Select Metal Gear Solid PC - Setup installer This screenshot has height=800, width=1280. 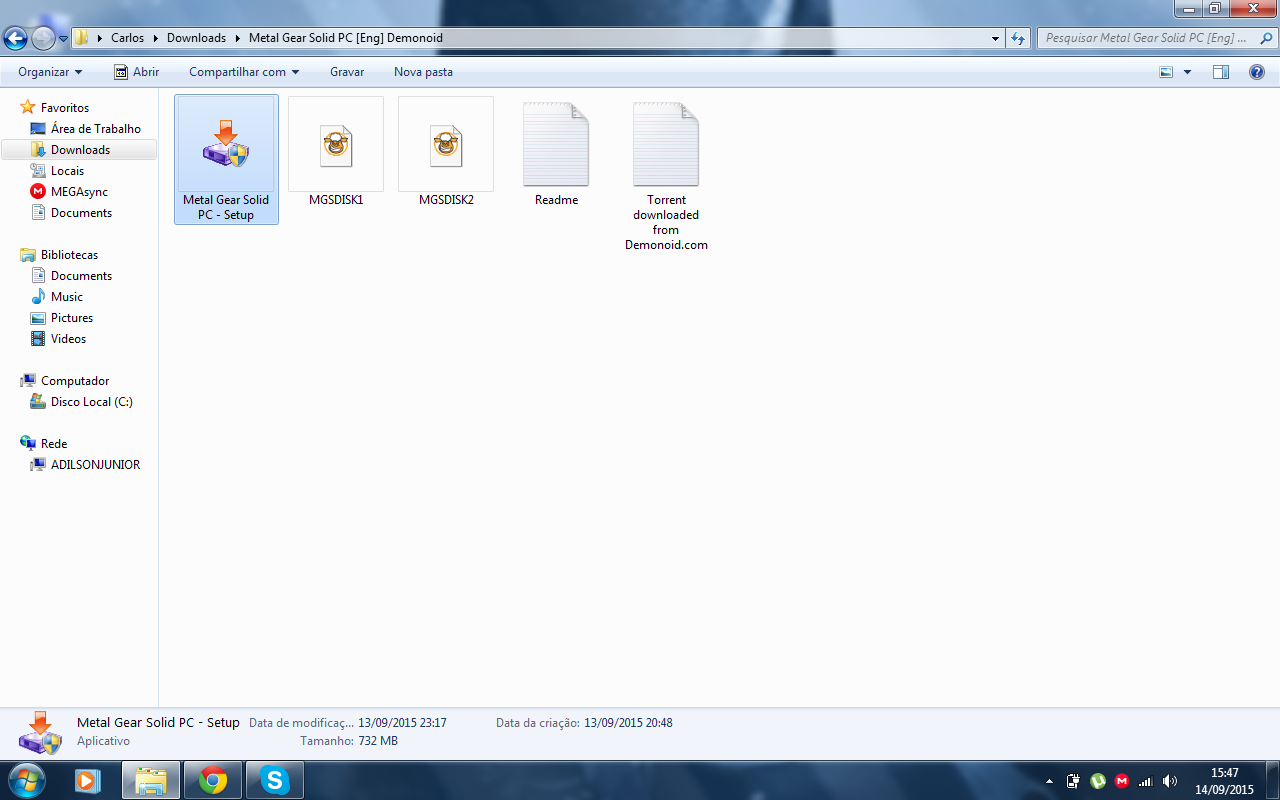pos(226,159)
